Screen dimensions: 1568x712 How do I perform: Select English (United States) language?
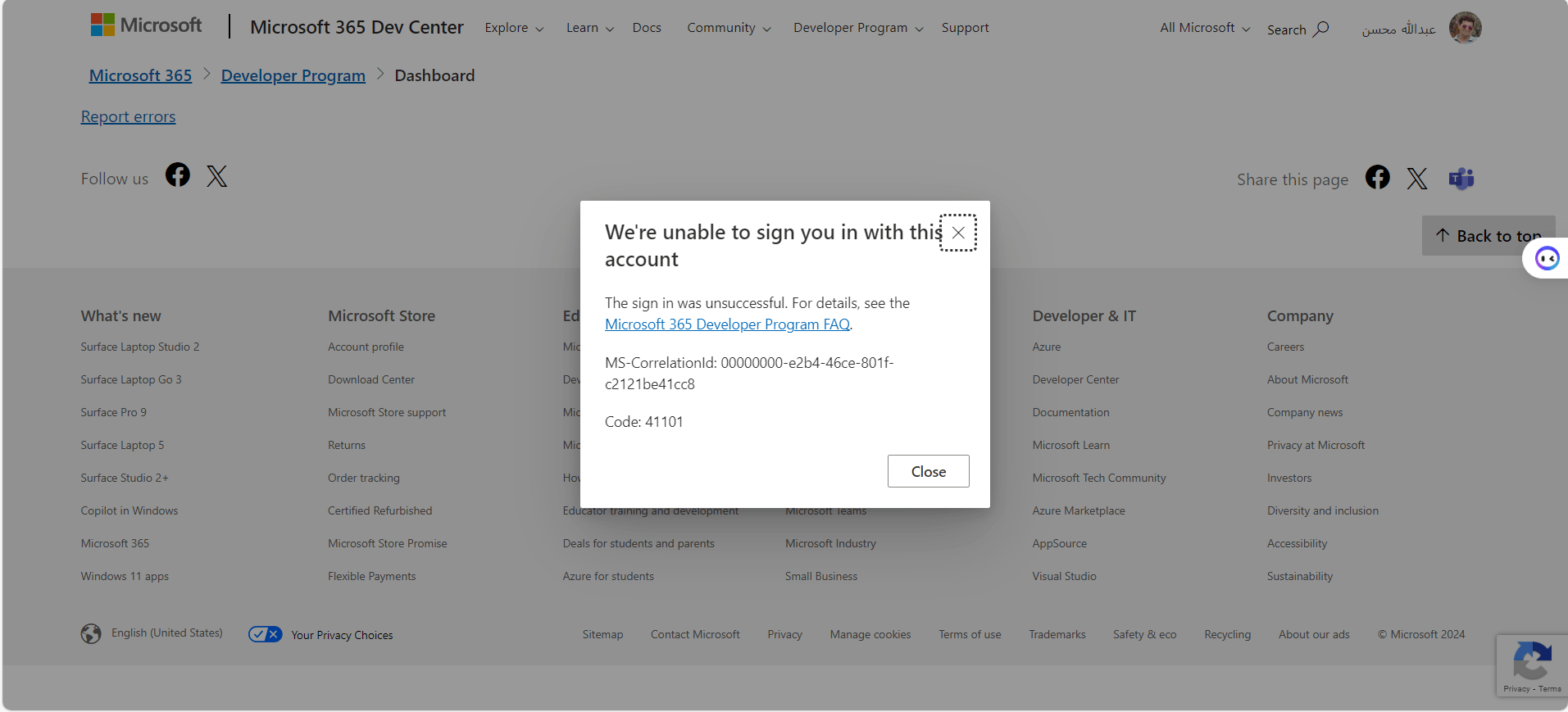tap(167, 633)
